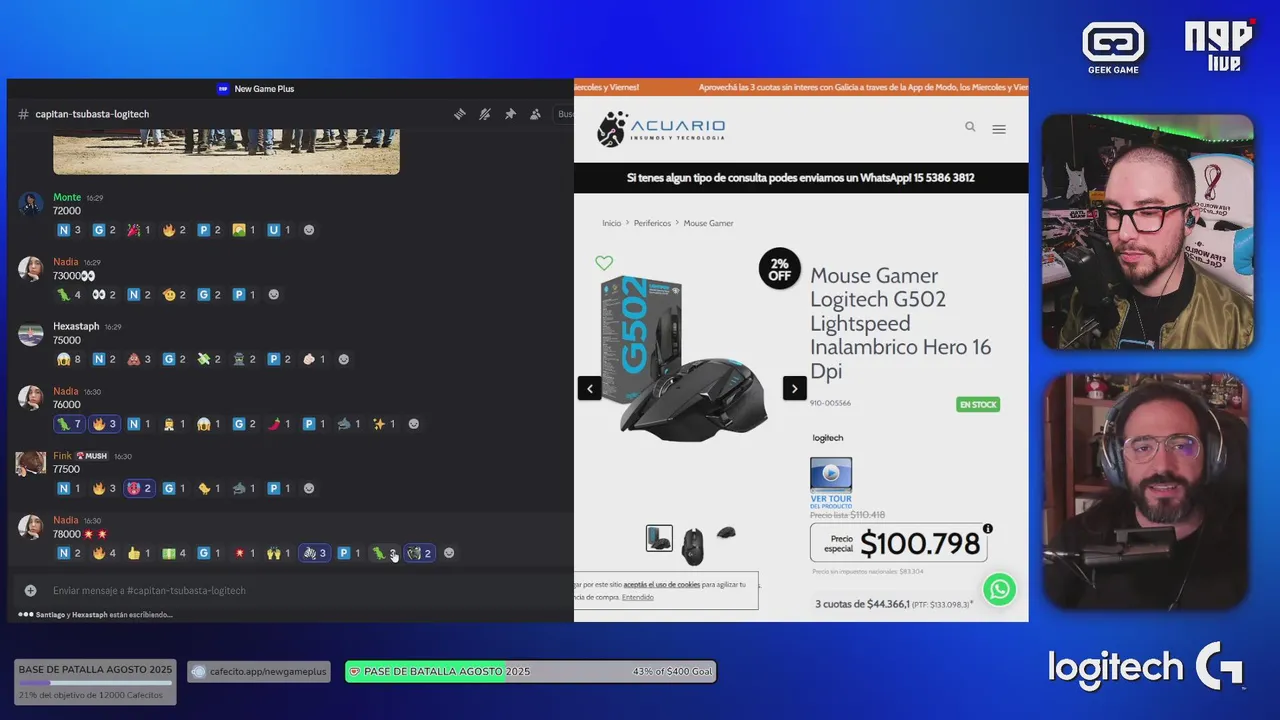This screenshot has height=720, width=1280.
Task: Click NGP live logo at top right
Action: [1219, 46]
